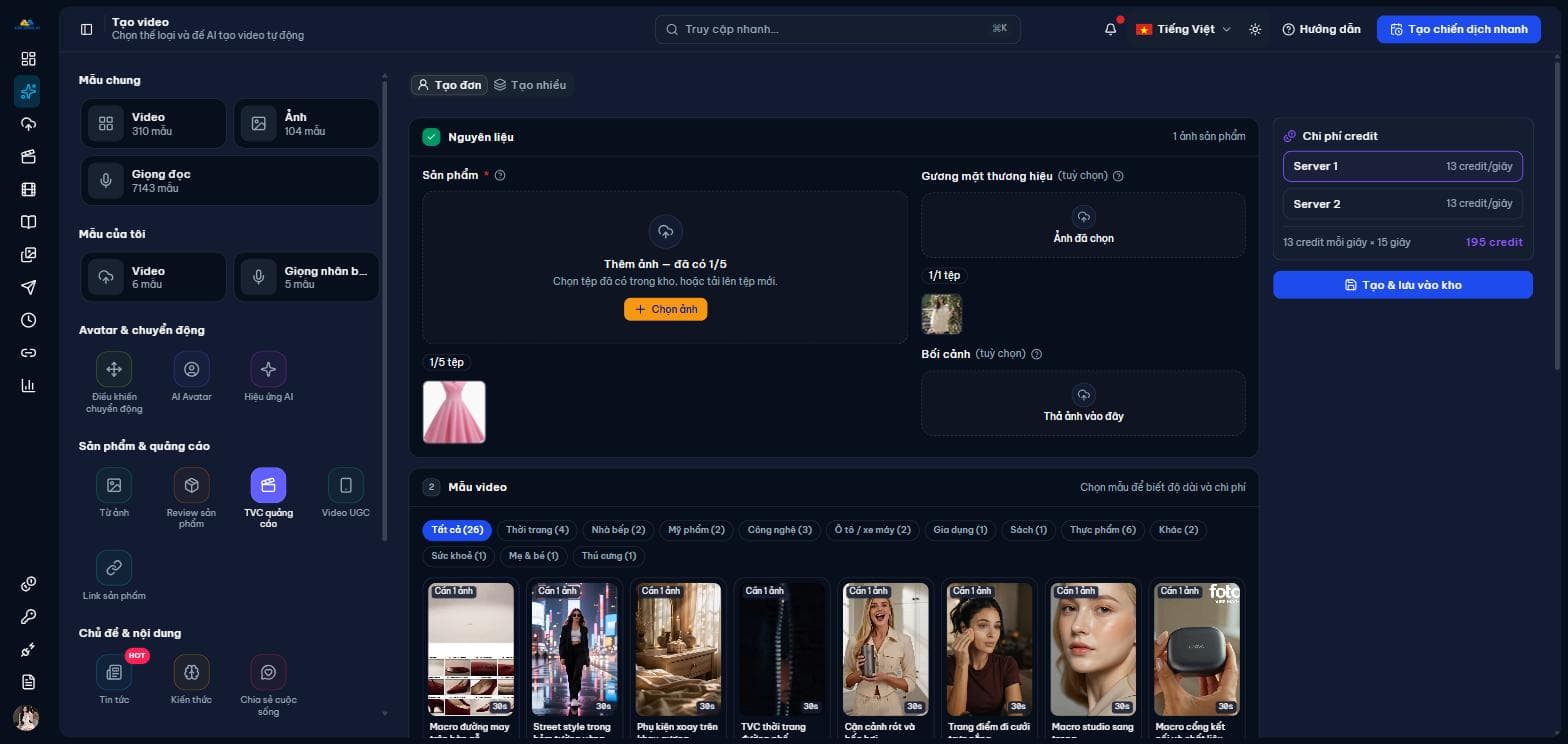1568x744 pixels.
Task: Toggle the light/dark theme sun icon
Action: (x=1255, y=29)
